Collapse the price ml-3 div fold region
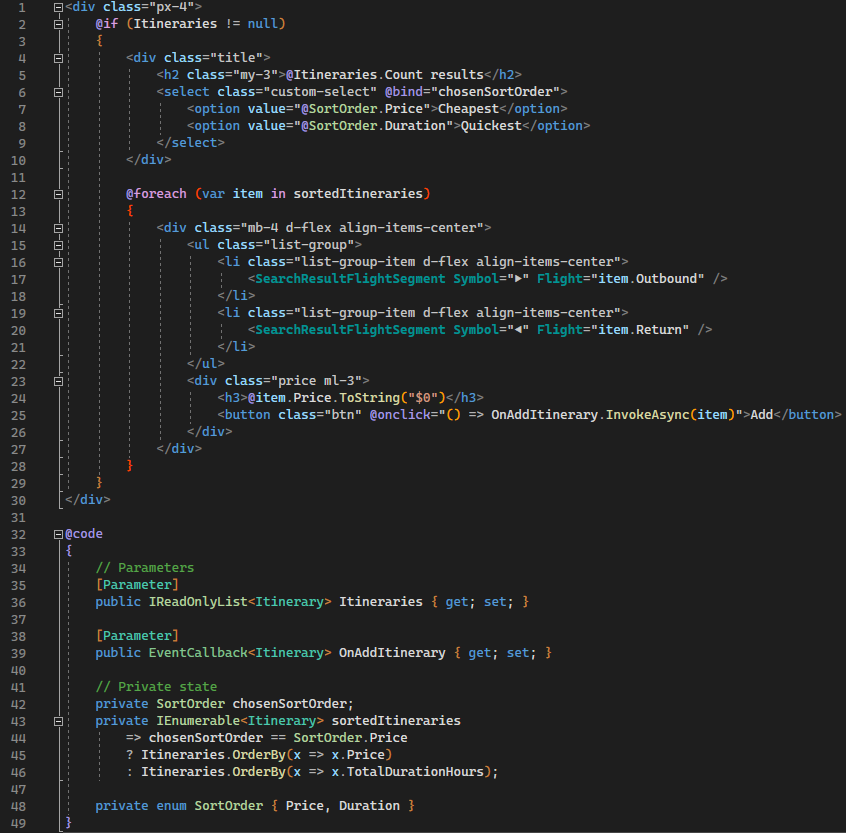The width and height of the screenshot is (846, 833). [58, 380]
